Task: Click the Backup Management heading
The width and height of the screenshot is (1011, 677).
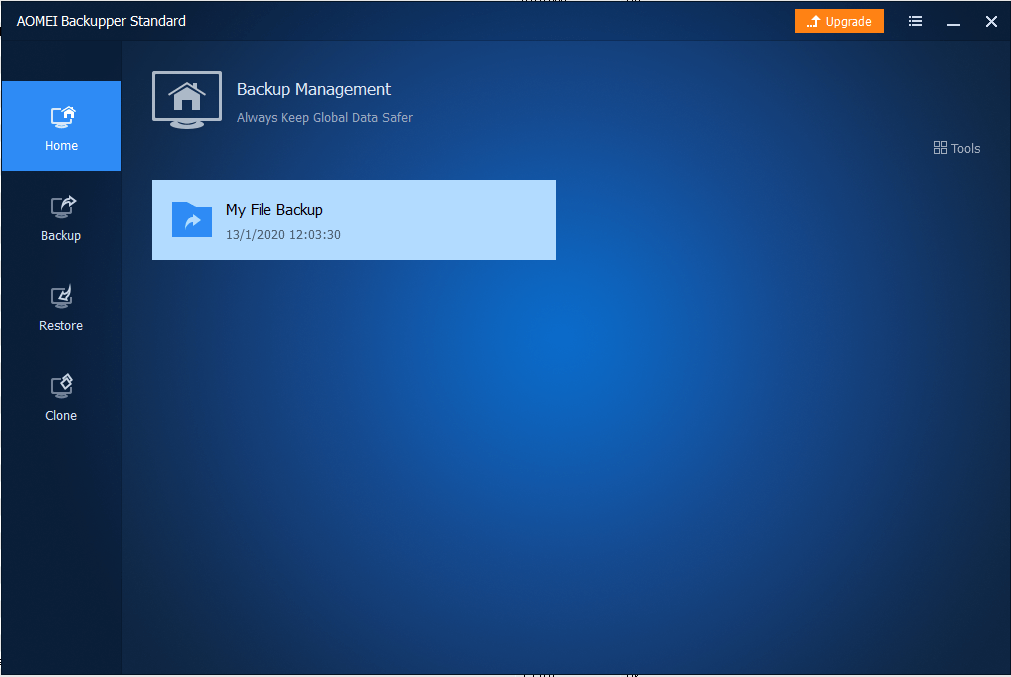Action: [313, 89]
